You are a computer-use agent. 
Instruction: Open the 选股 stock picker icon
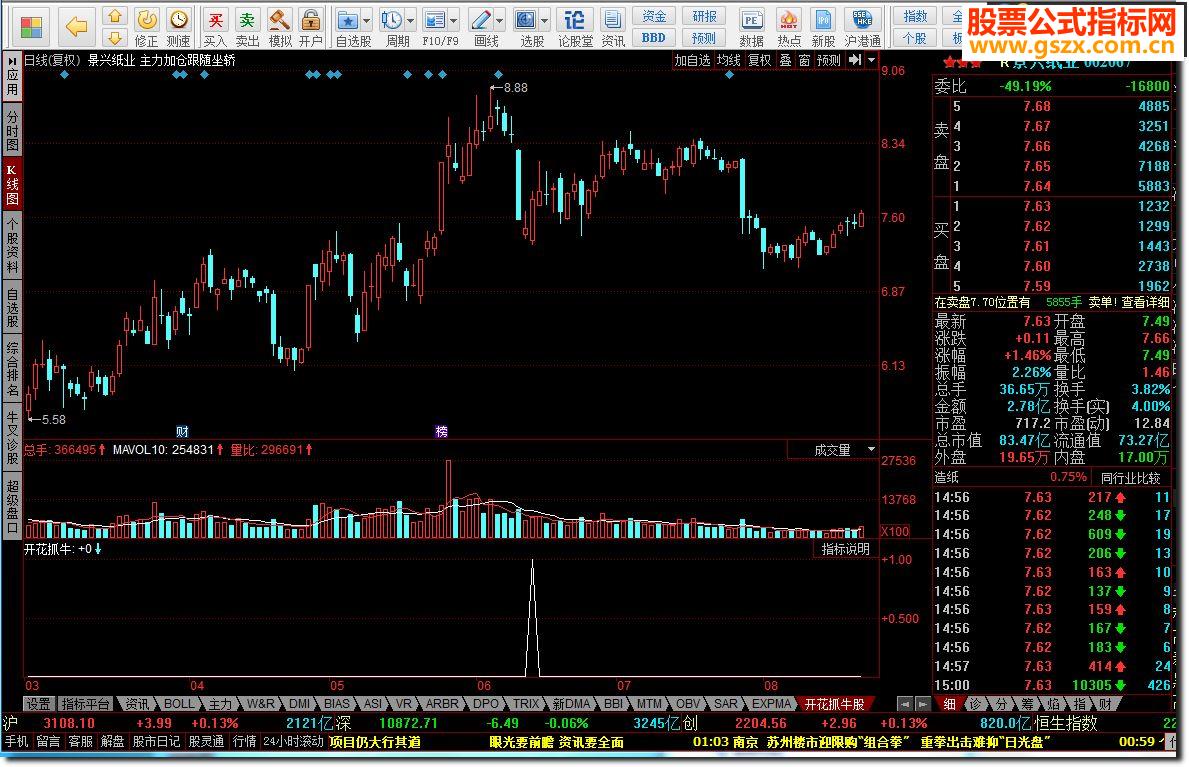525,21
